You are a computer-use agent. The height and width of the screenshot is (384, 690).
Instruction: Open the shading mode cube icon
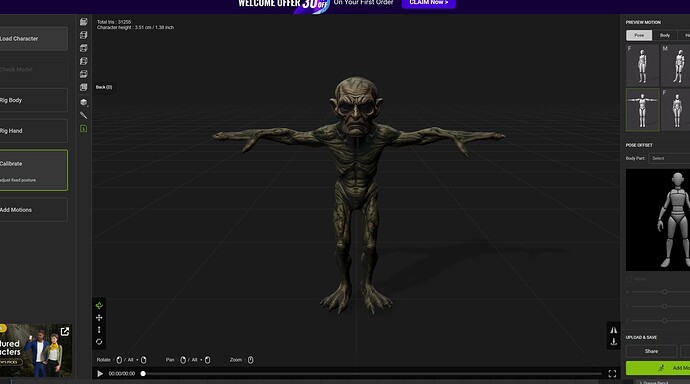pyautogui.click(x=84, y=102)
